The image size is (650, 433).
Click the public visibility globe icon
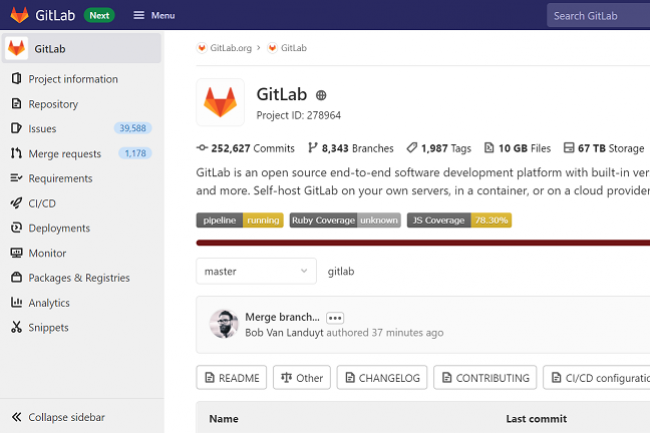(321, 95)
